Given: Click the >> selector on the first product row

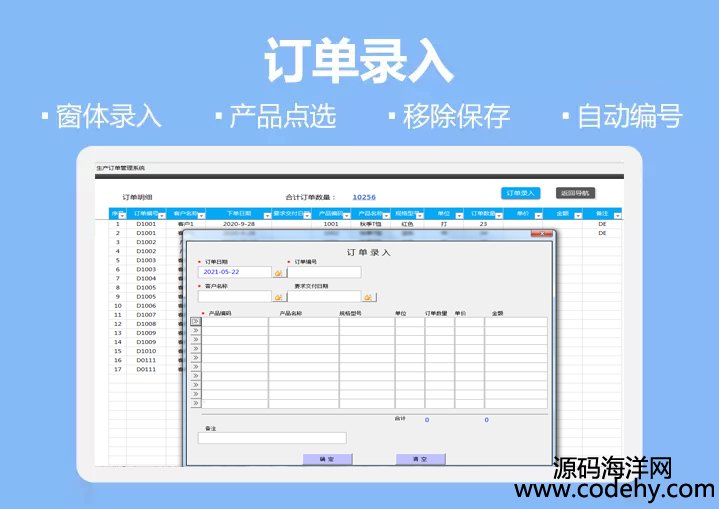Looking at the screenshot, I should [x=195, y=321].
